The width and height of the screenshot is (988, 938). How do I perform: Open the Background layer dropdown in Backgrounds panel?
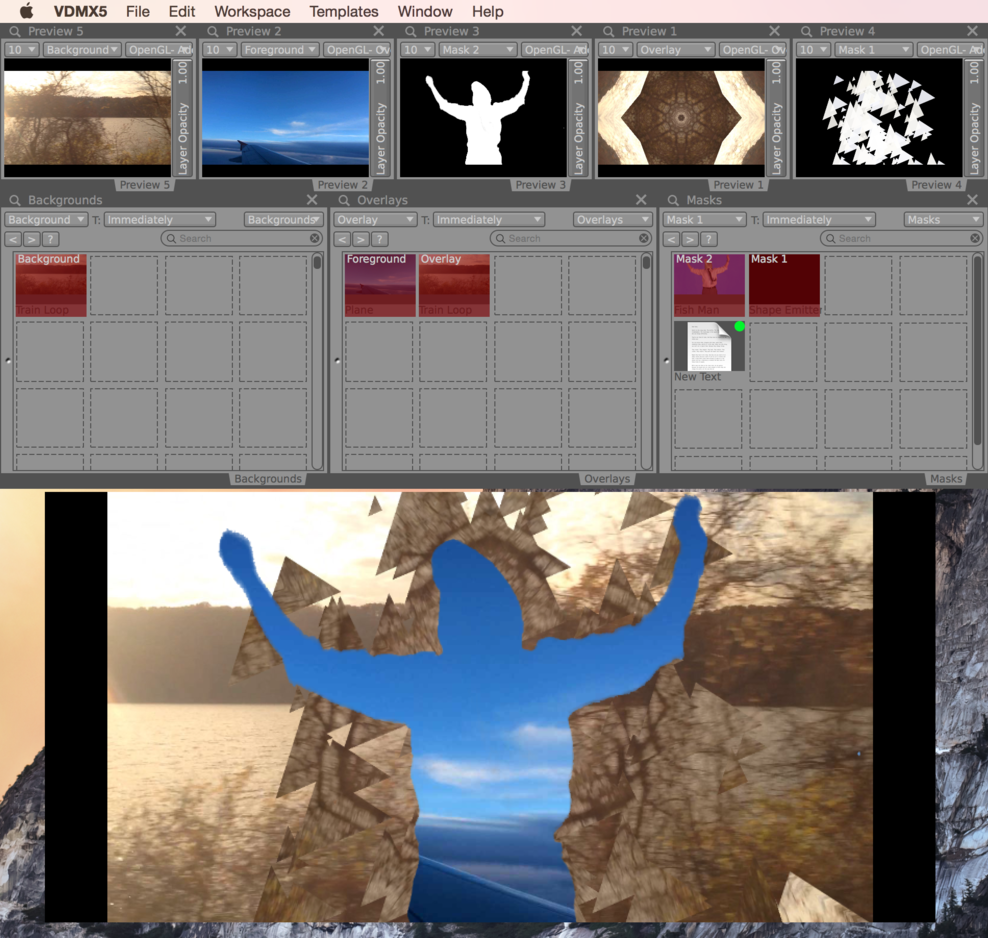46,220
